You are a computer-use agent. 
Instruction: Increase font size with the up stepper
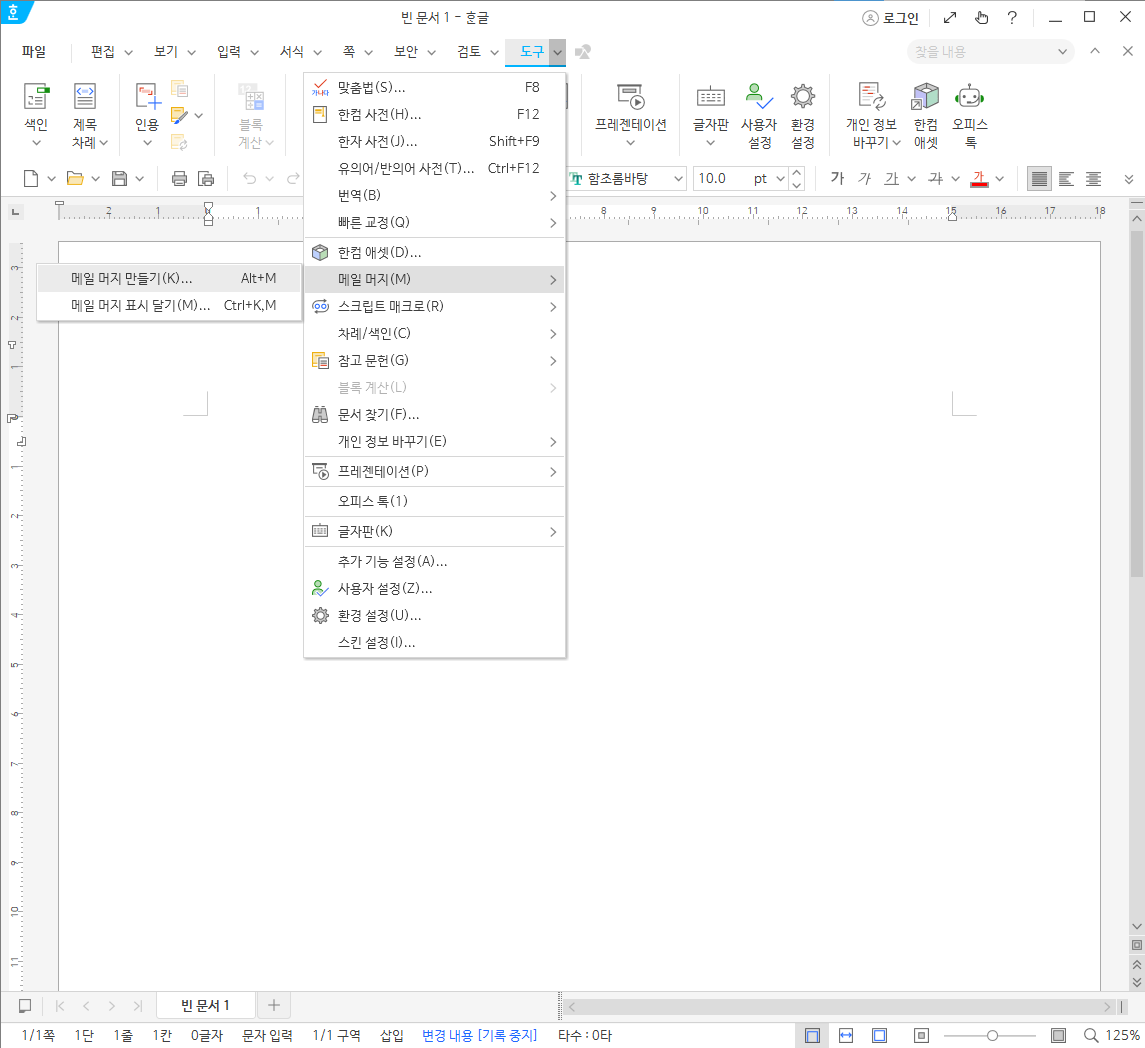(797, 172)
